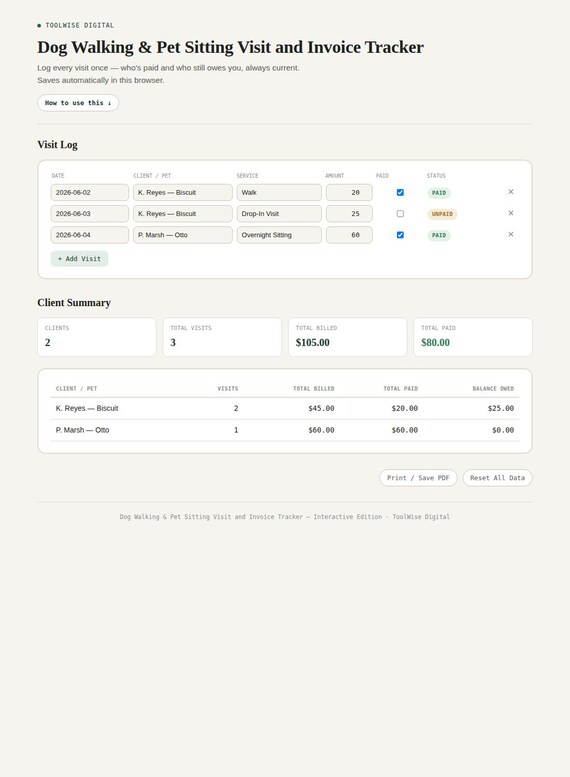Edit client field on the Walk row

[182, 192]
